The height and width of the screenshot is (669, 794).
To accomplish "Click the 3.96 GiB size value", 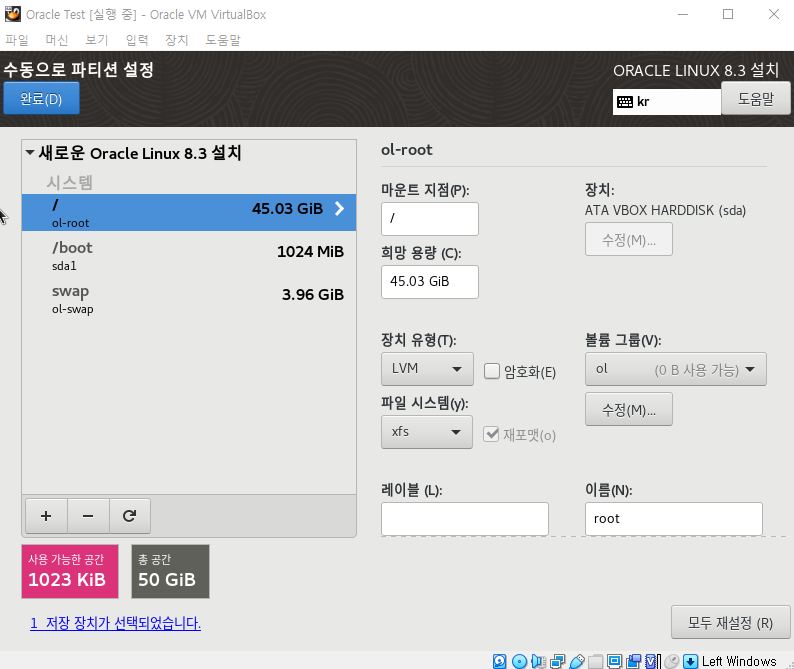I will 313,295.
